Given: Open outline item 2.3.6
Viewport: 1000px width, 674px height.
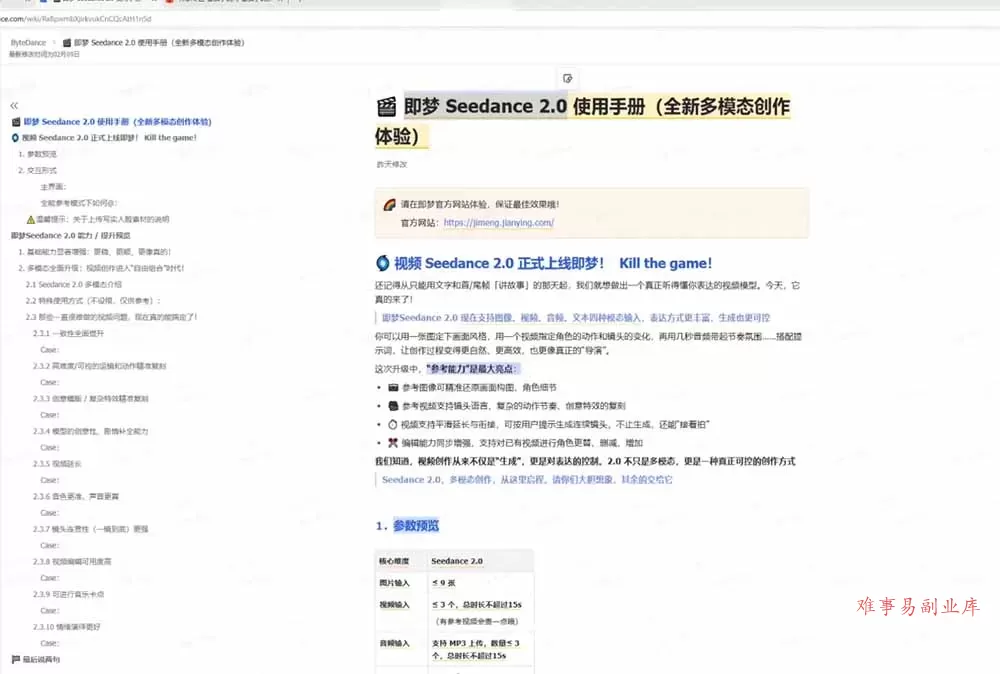Looking at the screenshot, I should click(76, 496).
